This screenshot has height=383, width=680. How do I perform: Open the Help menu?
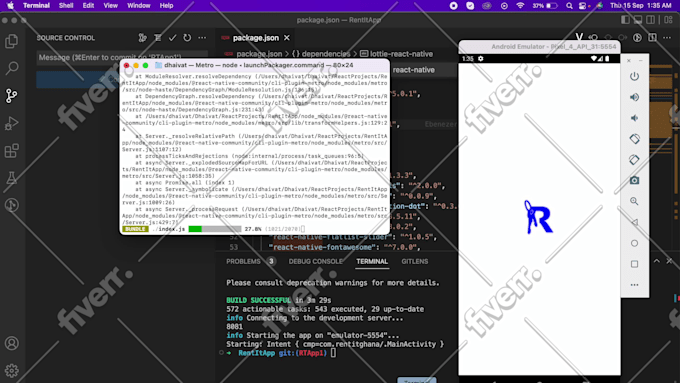[167, 6]
